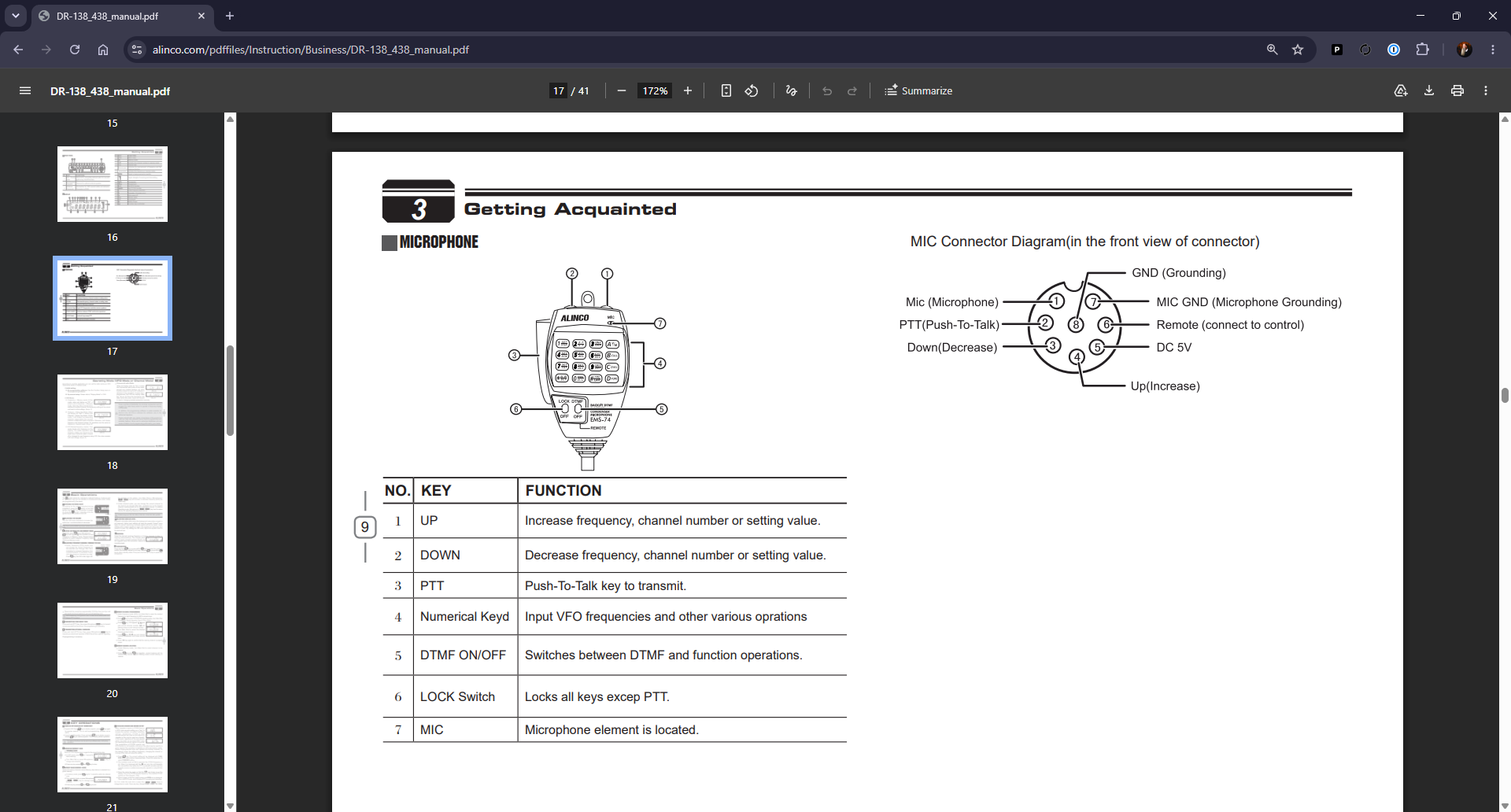Click the fit to page icon
The width and height of the screenshot is (1511, 812).
click(726, 90)
